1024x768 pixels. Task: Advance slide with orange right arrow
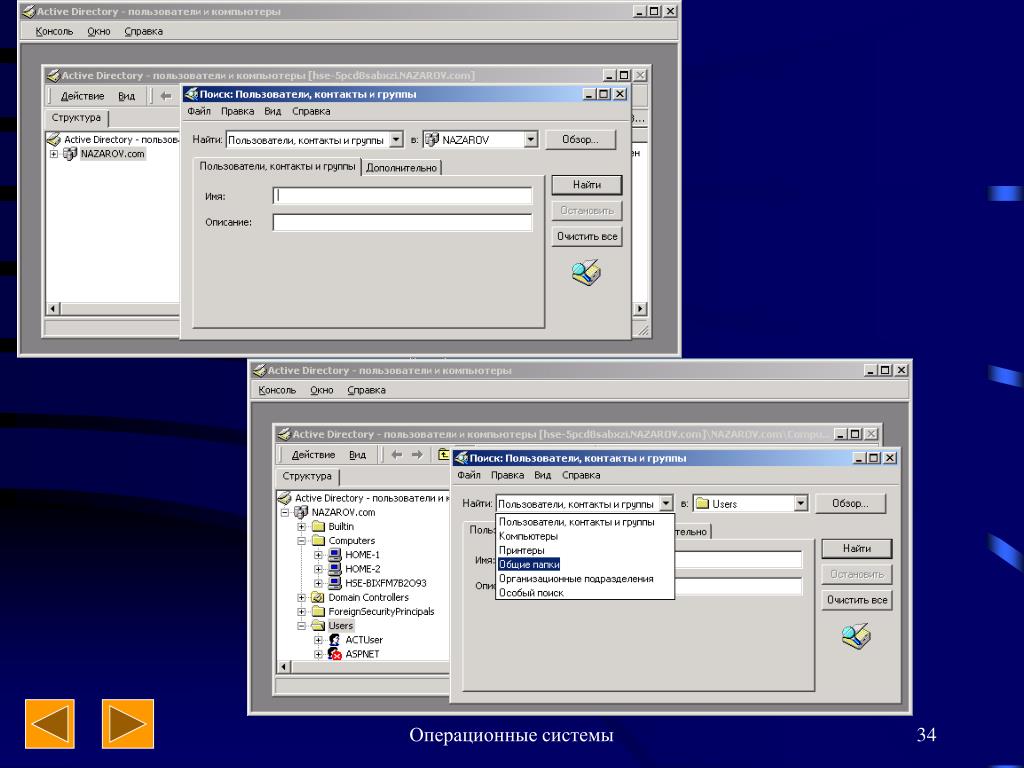(128, 724)
